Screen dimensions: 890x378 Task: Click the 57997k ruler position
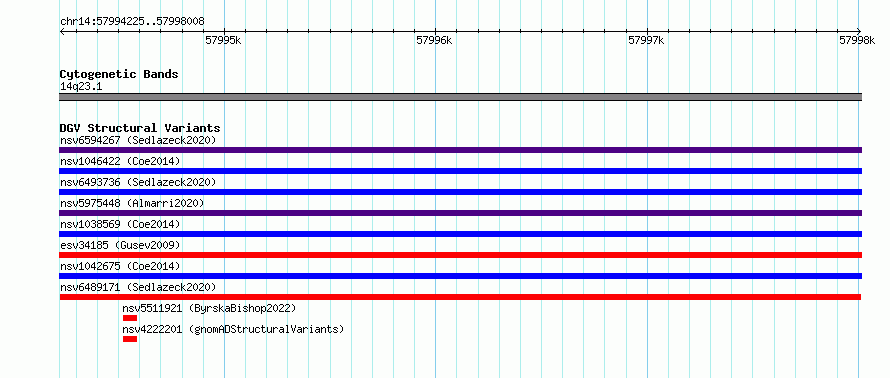[x=646, y=40]
